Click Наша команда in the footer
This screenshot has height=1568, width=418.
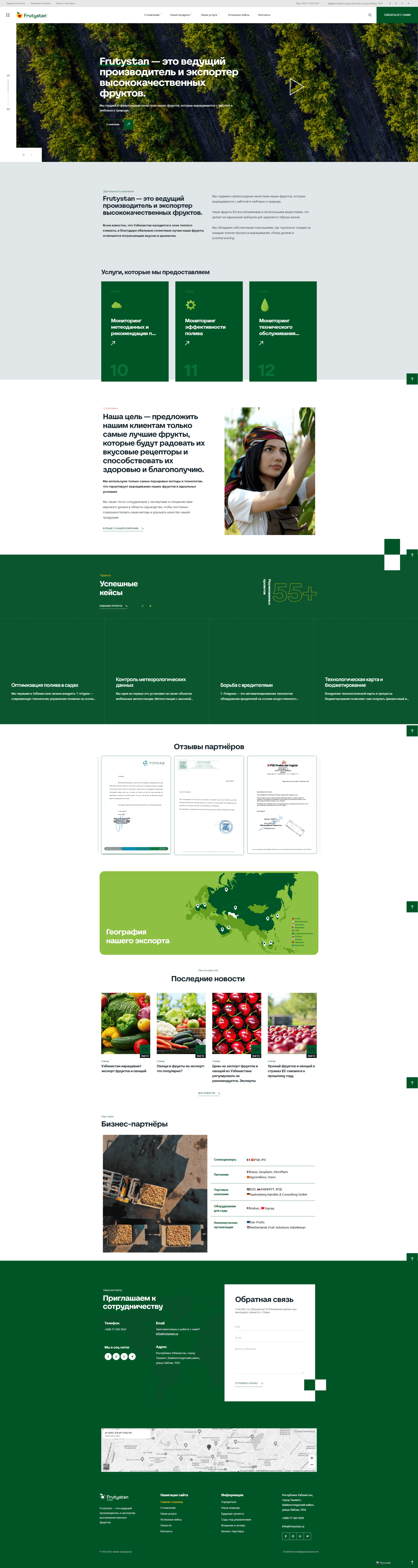(230, 1508)
